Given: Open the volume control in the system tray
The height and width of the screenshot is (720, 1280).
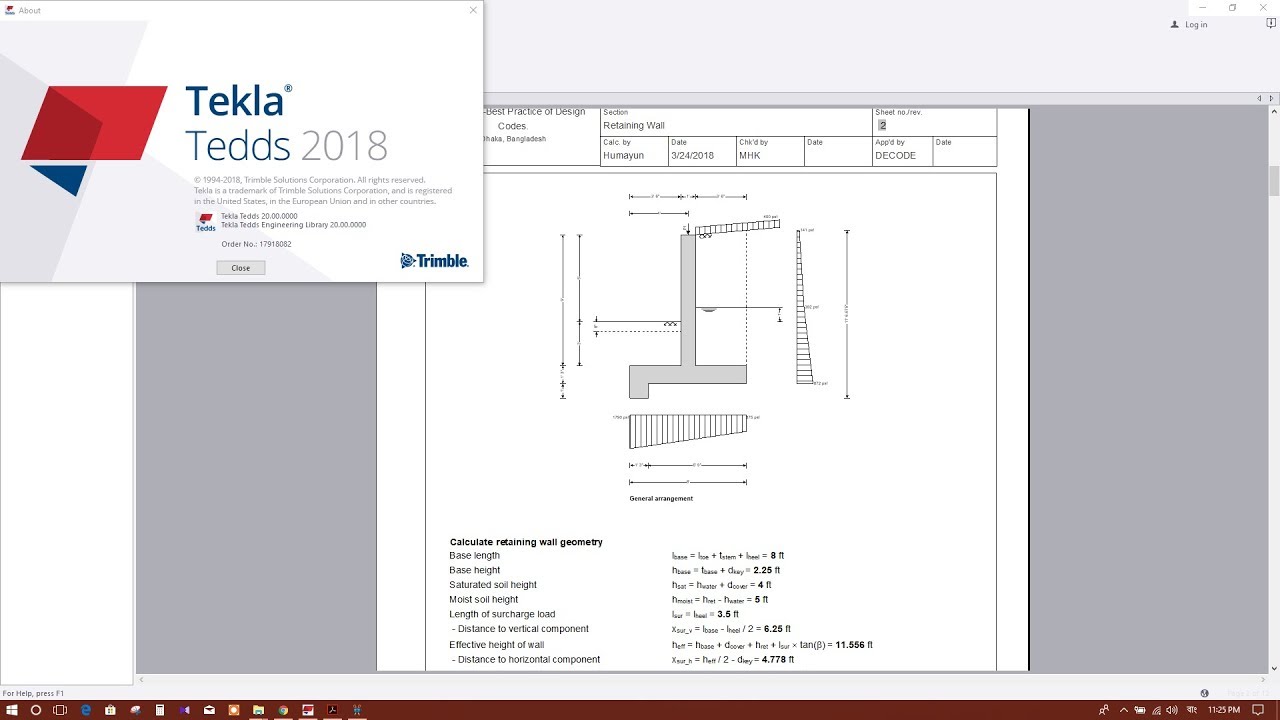Looking at the screenshot, I should tap(1172, 709).
